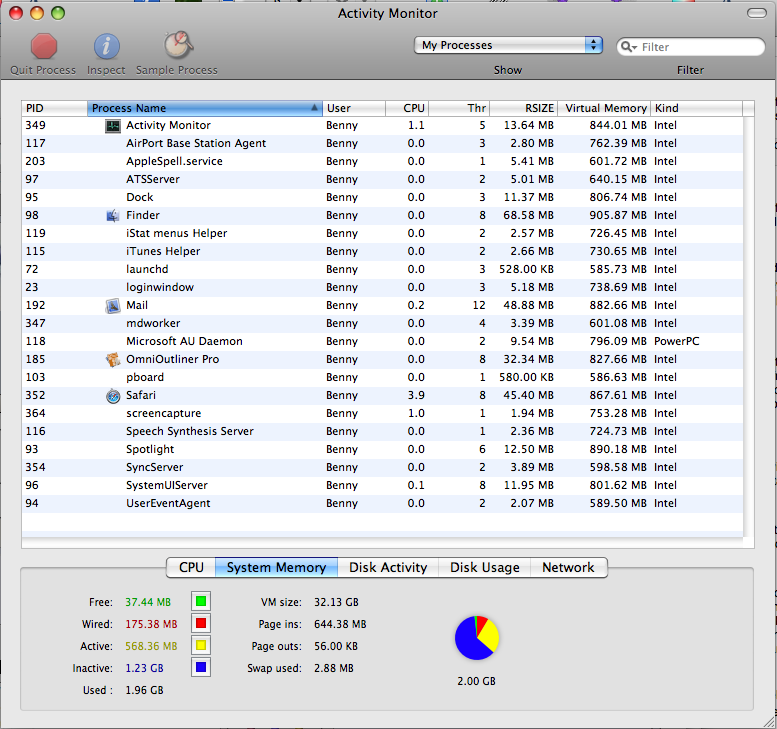Click the 2.00 GB total label under the pie
The height and width of the screenshot is (729, 777).
476,681
